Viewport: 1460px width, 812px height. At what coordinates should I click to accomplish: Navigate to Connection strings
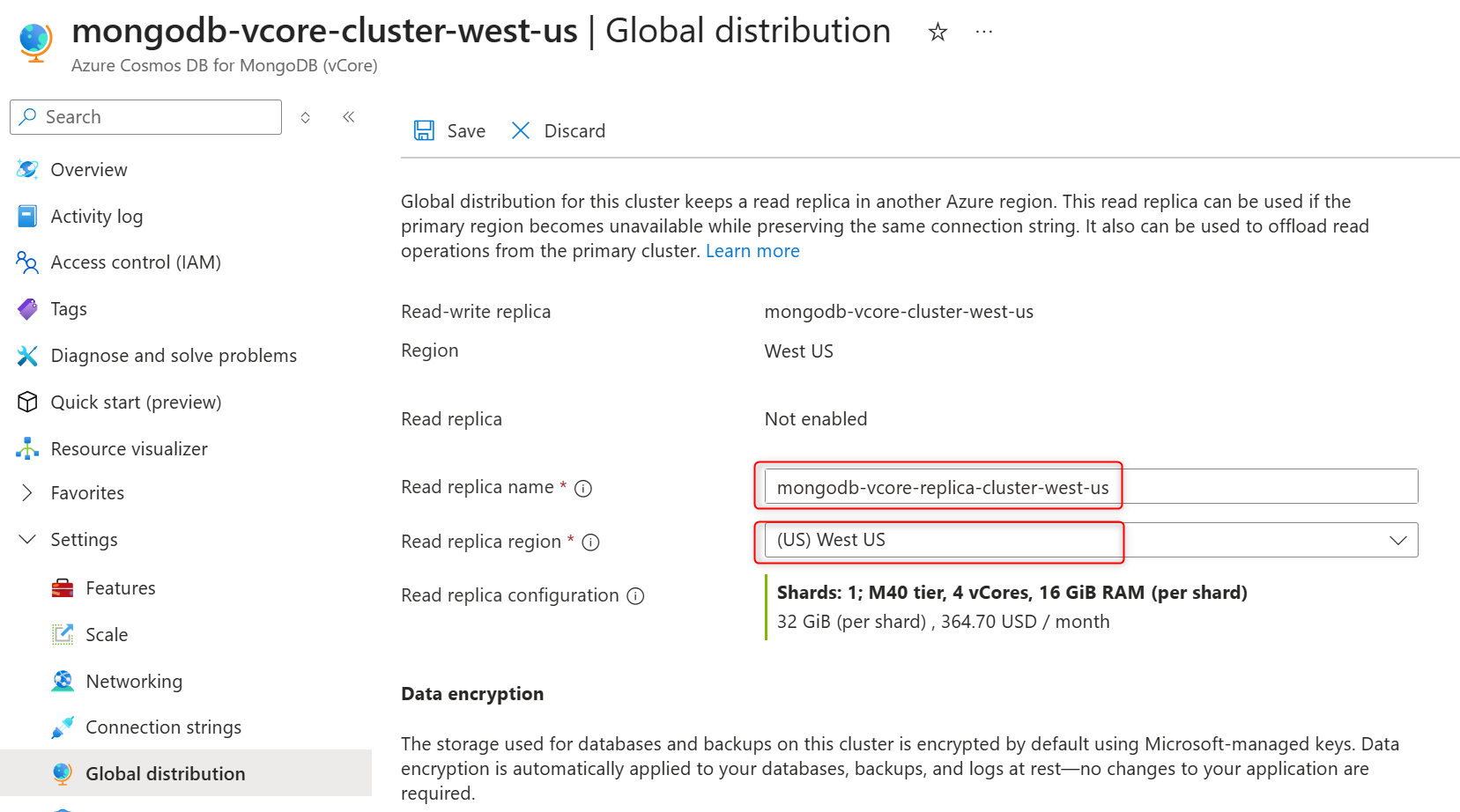(x=163, y=727)
